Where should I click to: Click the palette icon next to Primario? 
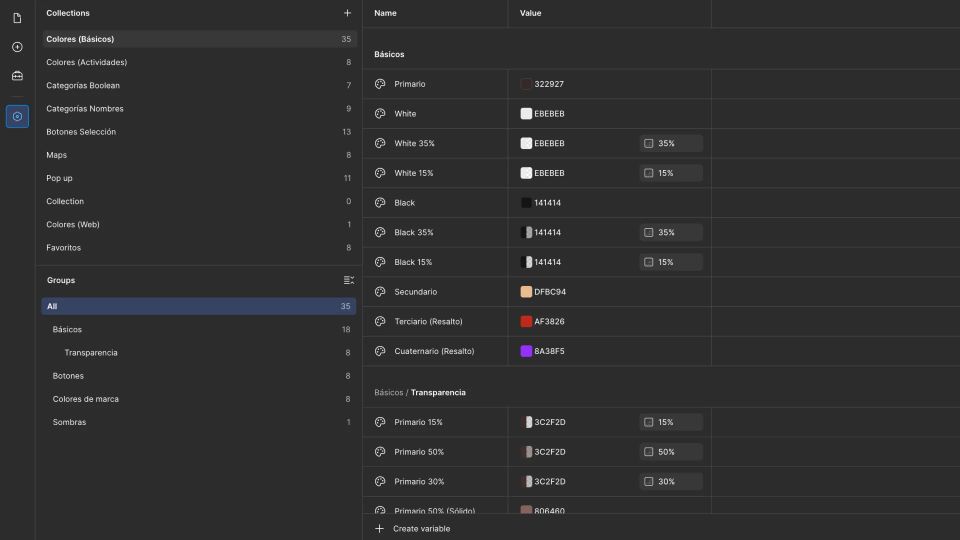(380, 84)
